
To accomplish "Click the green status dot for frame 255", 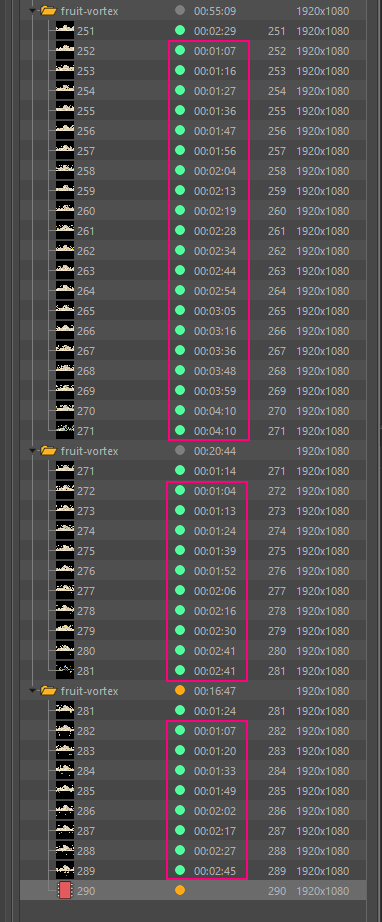I will (180, 111).
